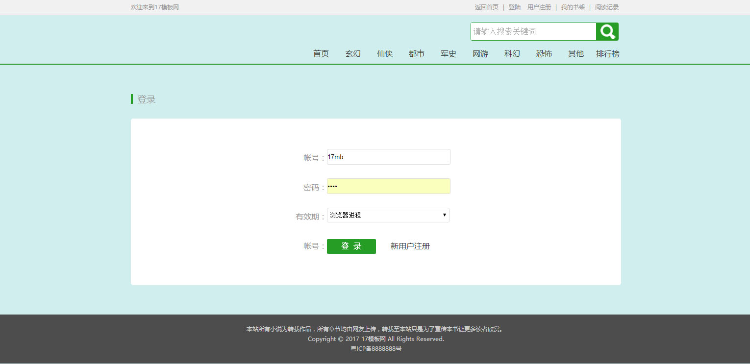
Task: Open 阅读记录 reading history link
Action: pos(607,7)
